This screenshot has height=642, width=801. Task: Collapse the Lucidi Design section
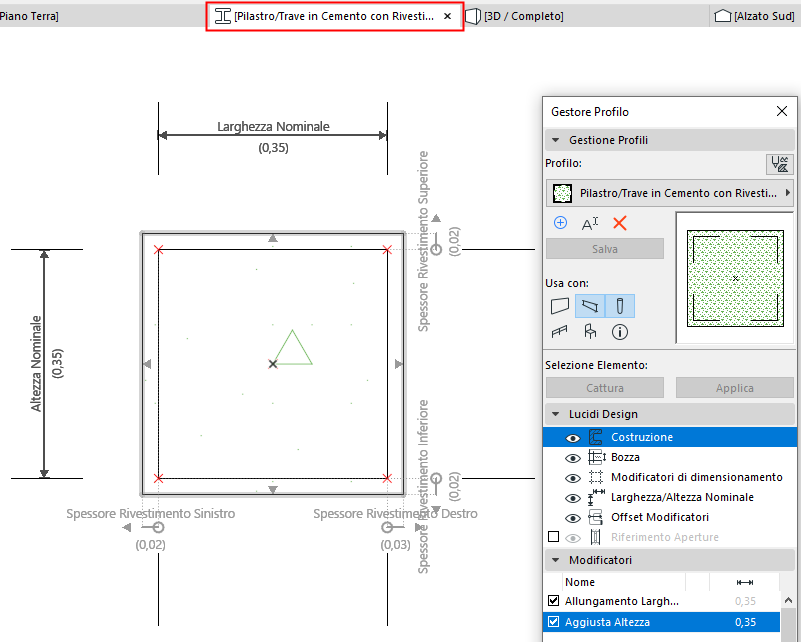pos(555,414)
